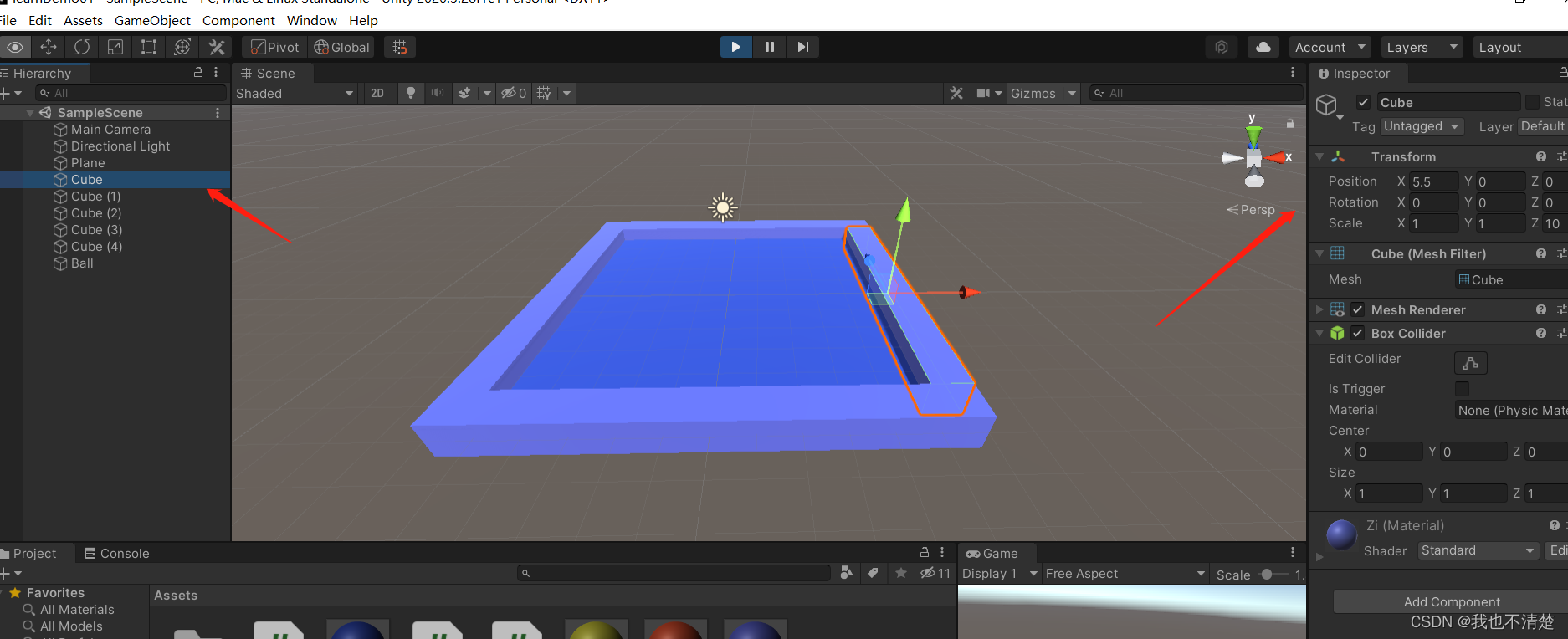The image size is (1568, 639).
Task: Toggle the Static checkbox
Action: coord(1532,102)
